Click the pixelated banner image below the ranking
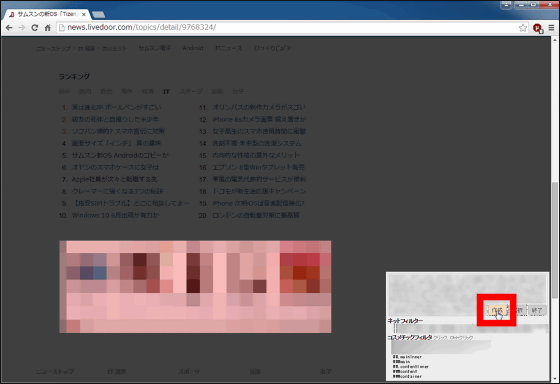 click(195, 287)
